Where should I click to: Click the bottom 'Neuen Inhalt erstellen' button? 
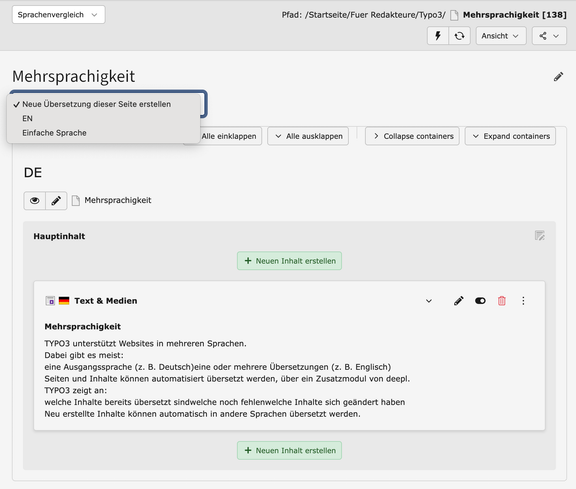[289, 450]
